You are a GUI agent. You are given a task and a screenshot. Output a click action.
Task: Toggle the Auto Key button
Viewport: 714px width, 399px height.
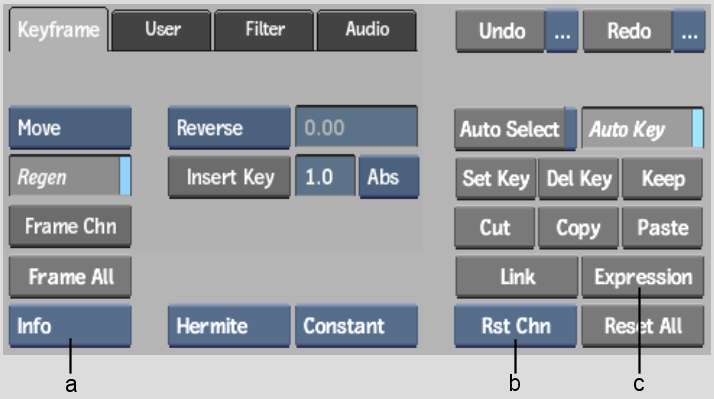(642, 129)
